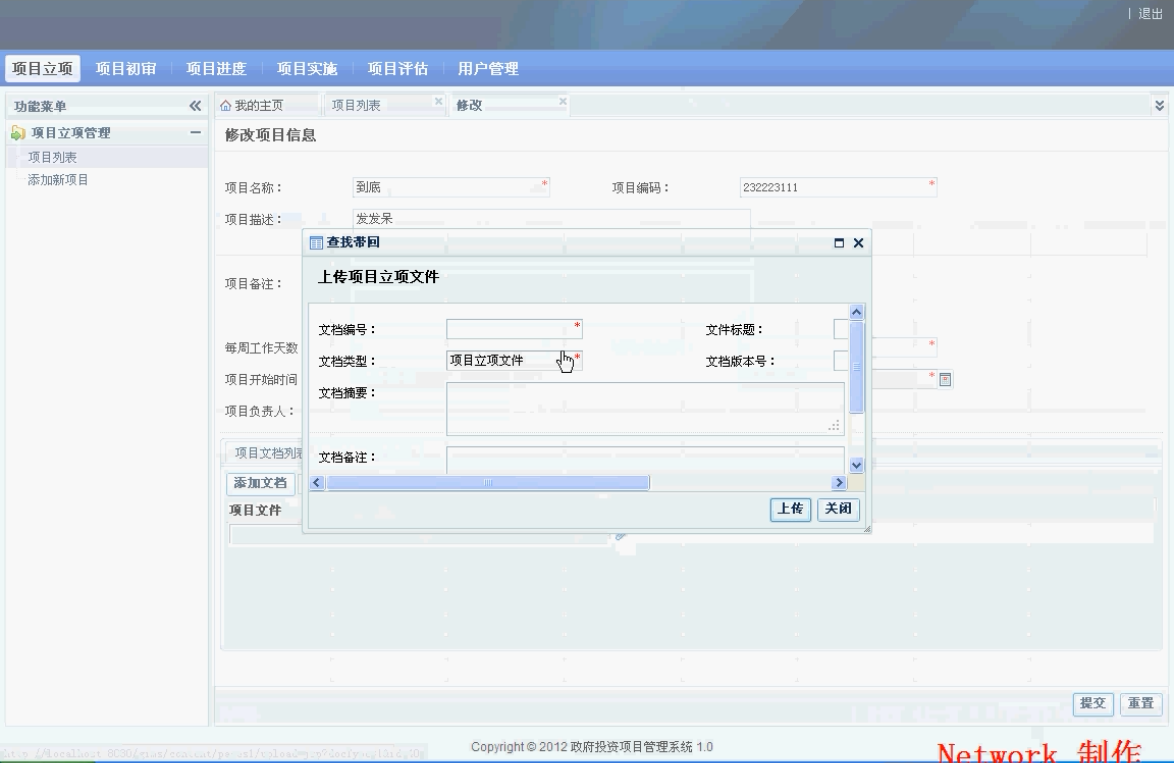Viewport: 1174px width, 763px height.
Task: Click the 添加文档 button
Action: pos(260,483)
